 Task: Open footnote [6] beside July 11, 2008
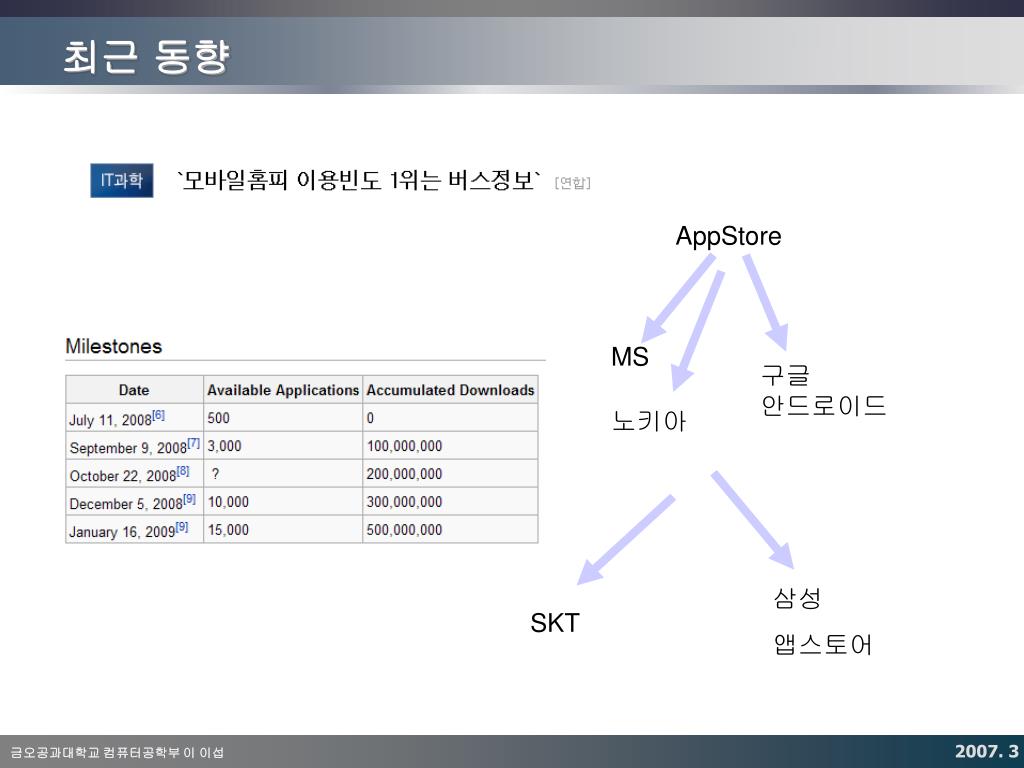159,415
